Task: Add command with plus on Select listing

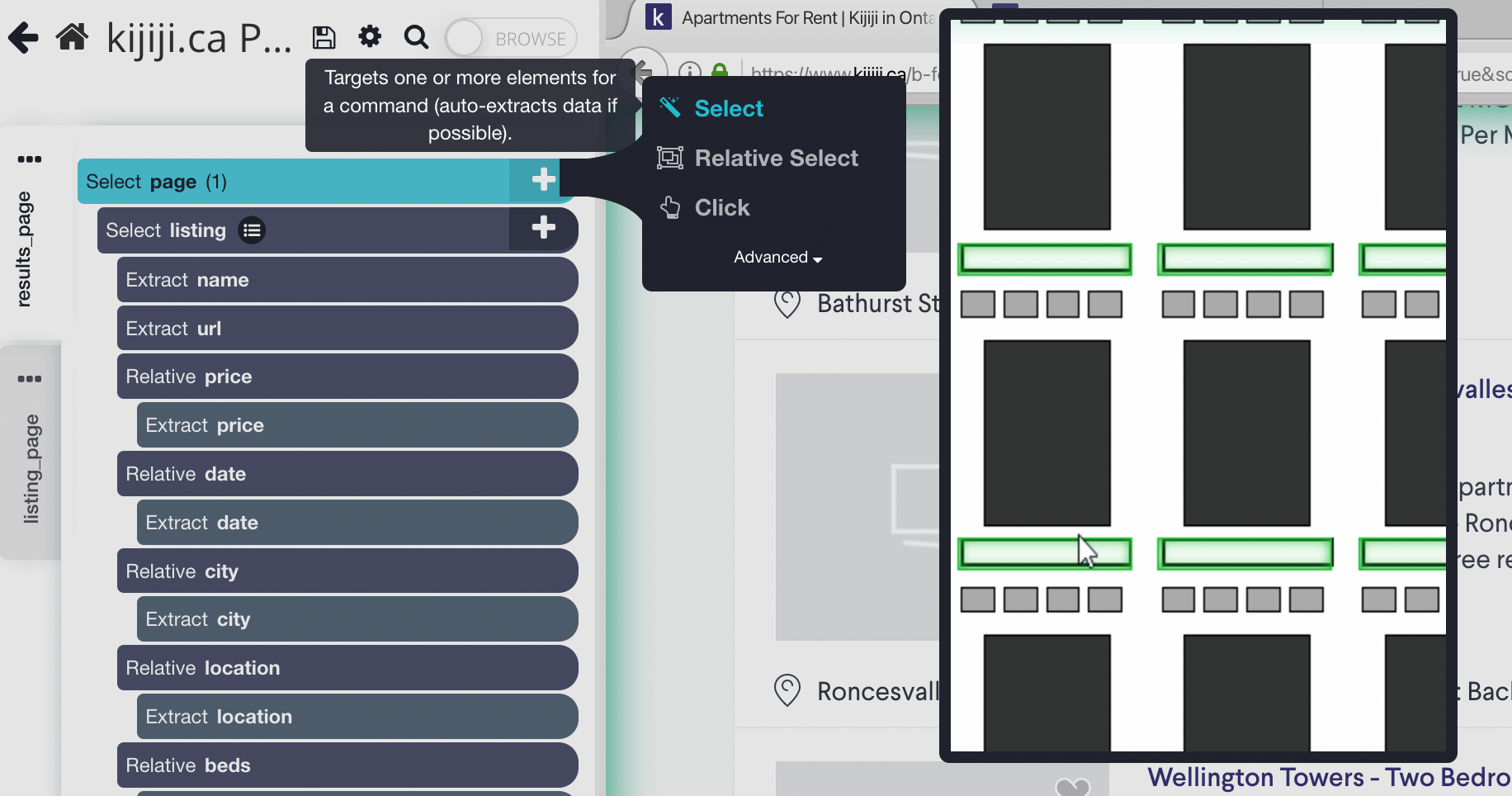Action: coord(543,228)
